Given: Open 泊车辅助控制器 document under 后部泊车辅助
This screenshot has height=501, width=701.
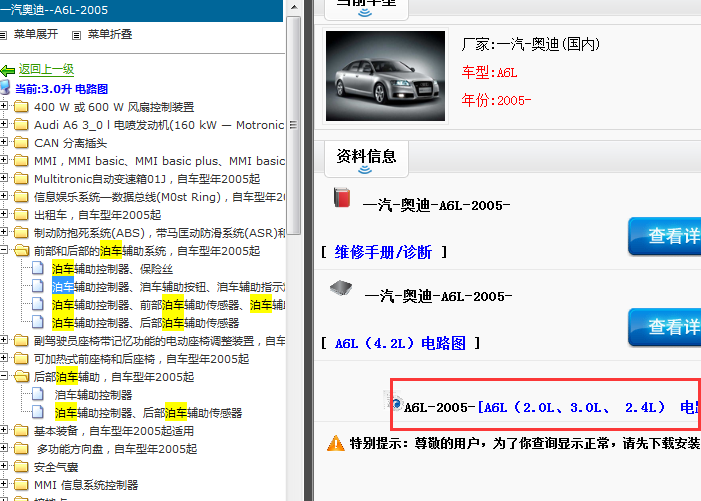Looking at the screenshot, I should (93, 395).
